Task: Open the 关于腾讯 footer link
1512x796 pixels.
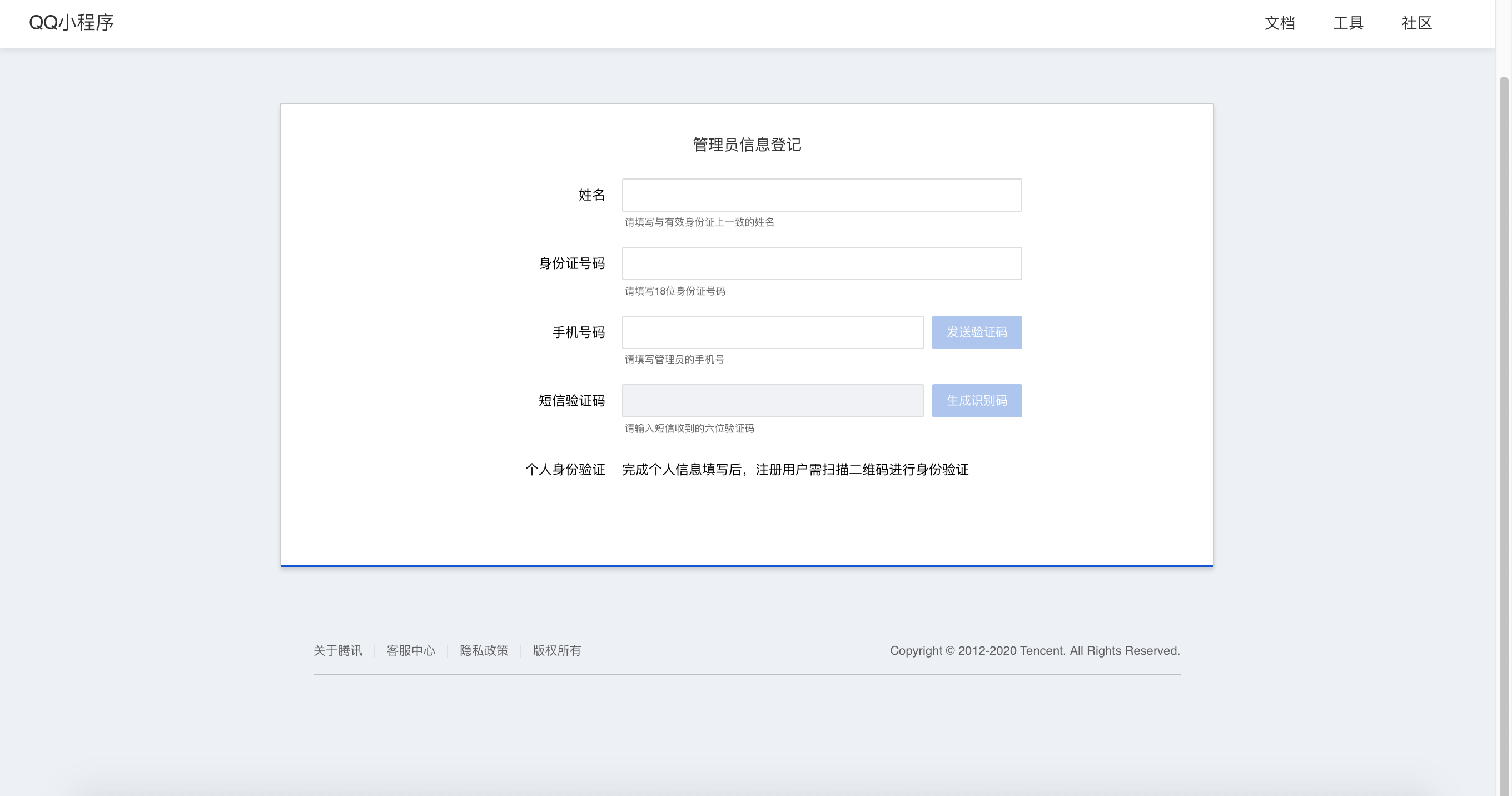Action: point(337,650)
